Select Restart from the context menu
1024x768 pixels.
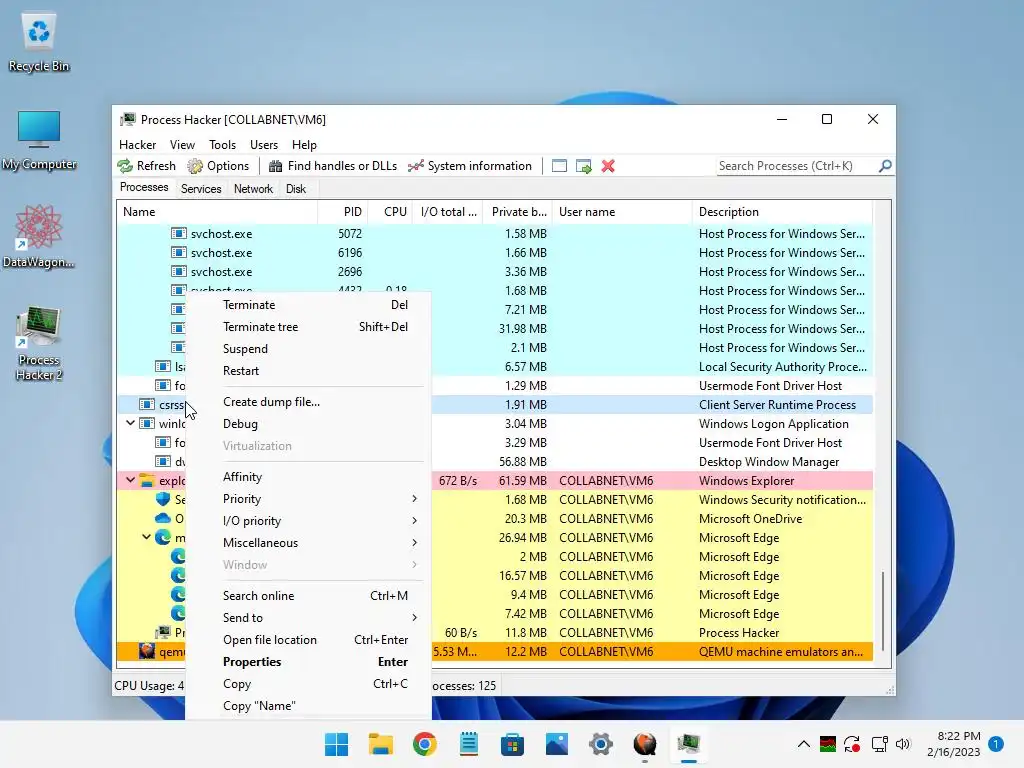(308, 371)
